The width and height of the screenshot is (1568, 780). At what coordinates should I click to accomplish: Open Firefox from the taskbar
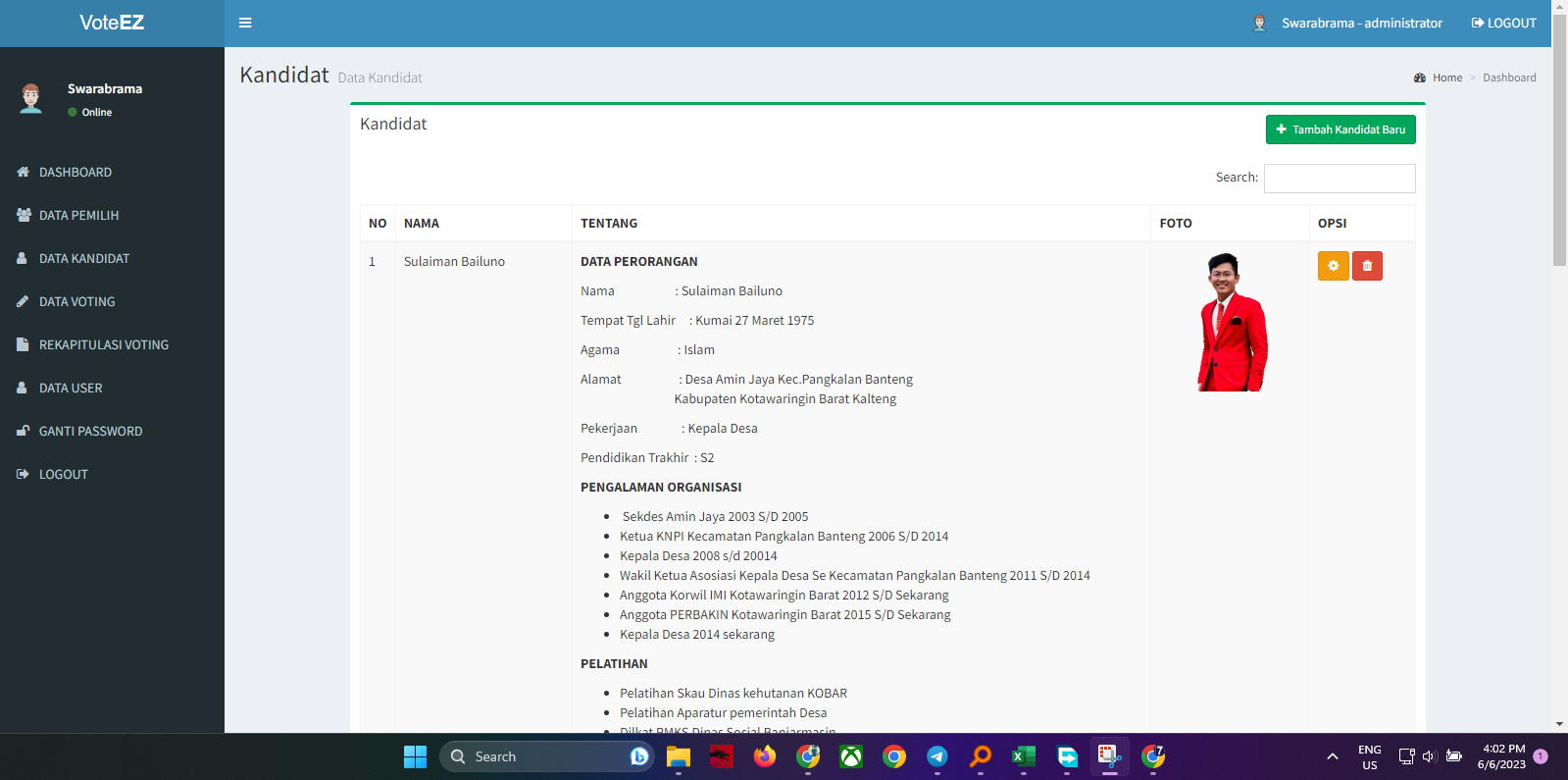[x=765, y=756]
